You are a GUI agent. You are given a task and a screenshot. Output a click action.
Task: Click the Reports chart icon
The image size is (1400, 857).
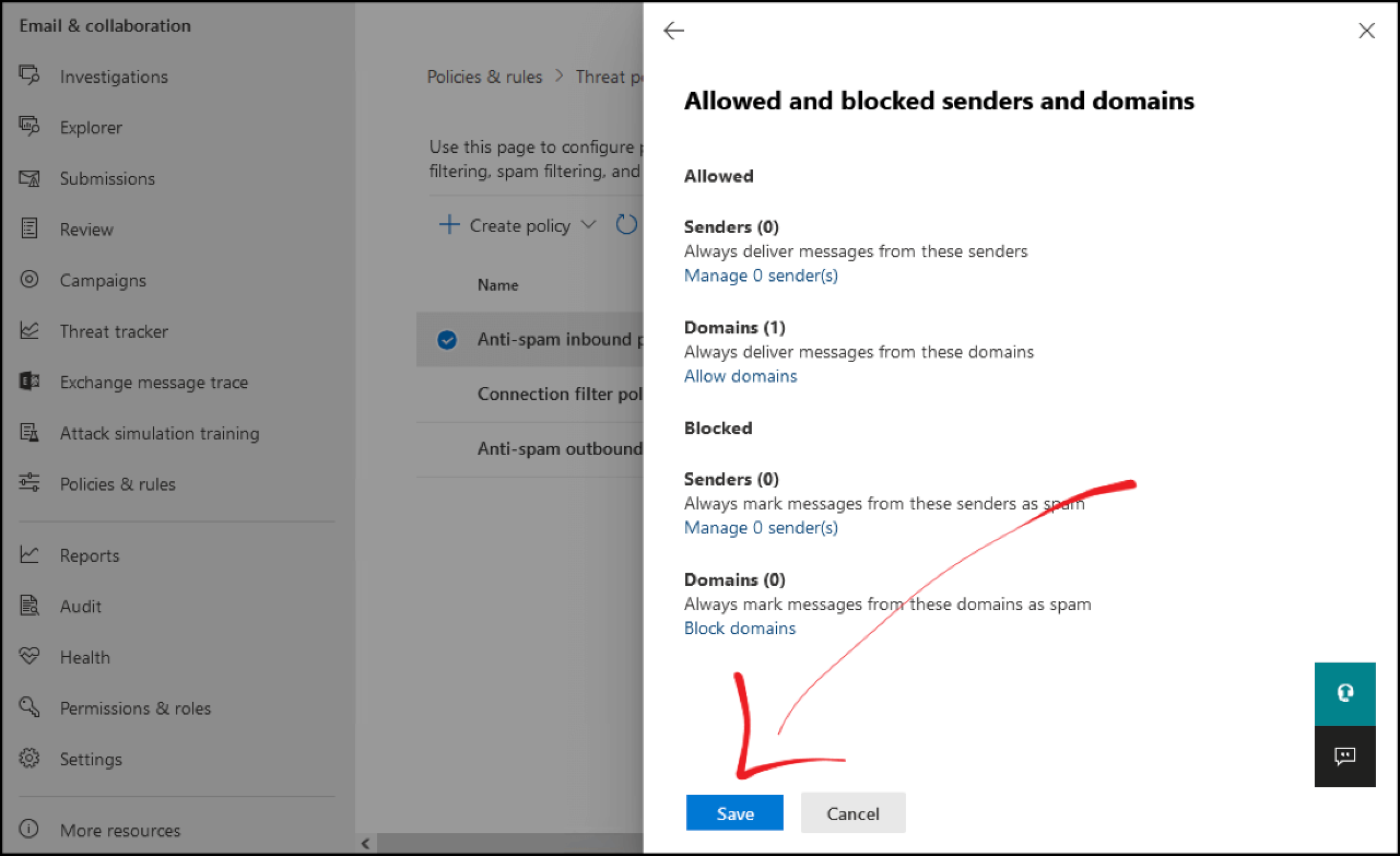click(29, 554)
